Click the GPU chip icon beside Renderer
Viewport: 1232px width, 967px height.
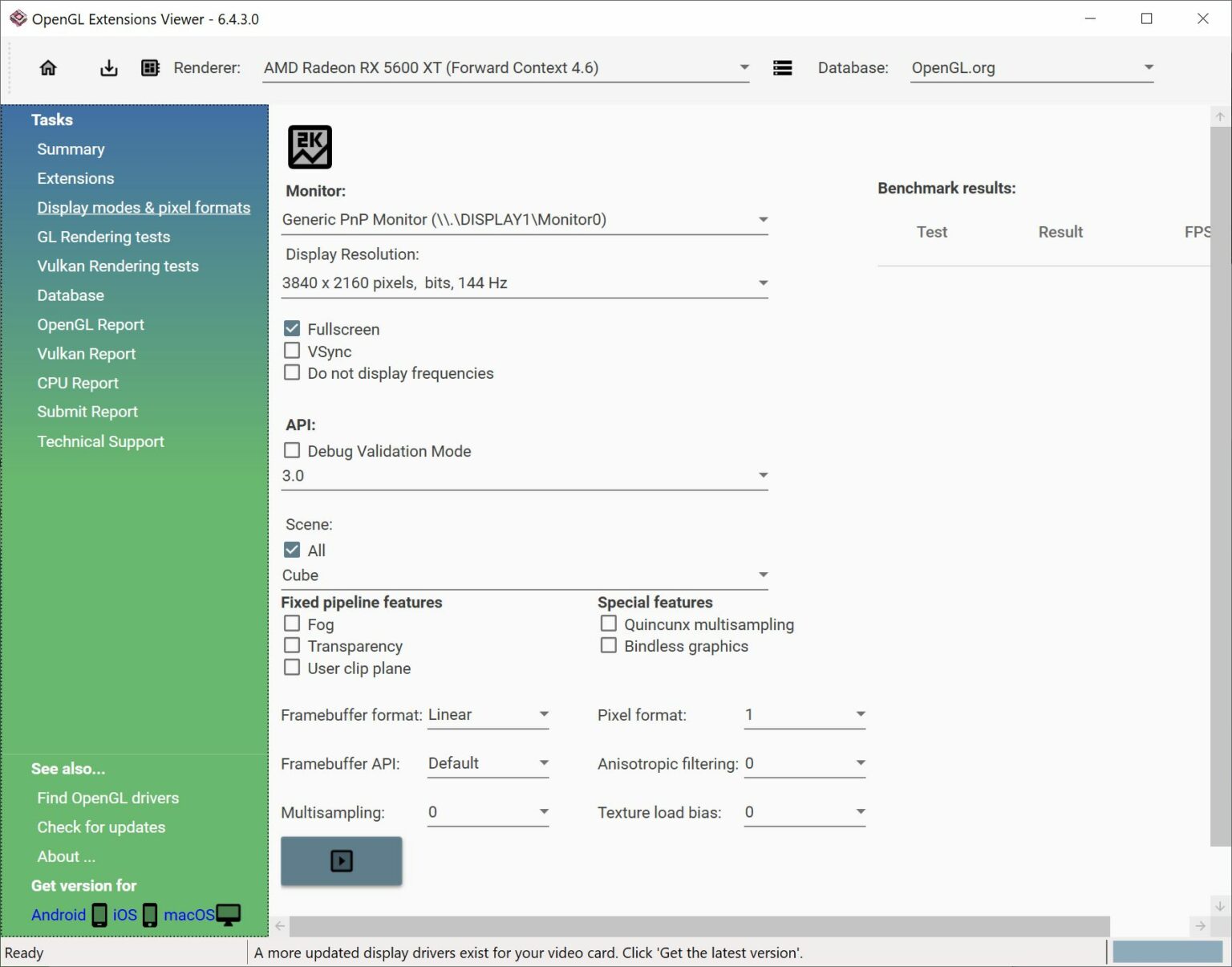pos(150,68)
